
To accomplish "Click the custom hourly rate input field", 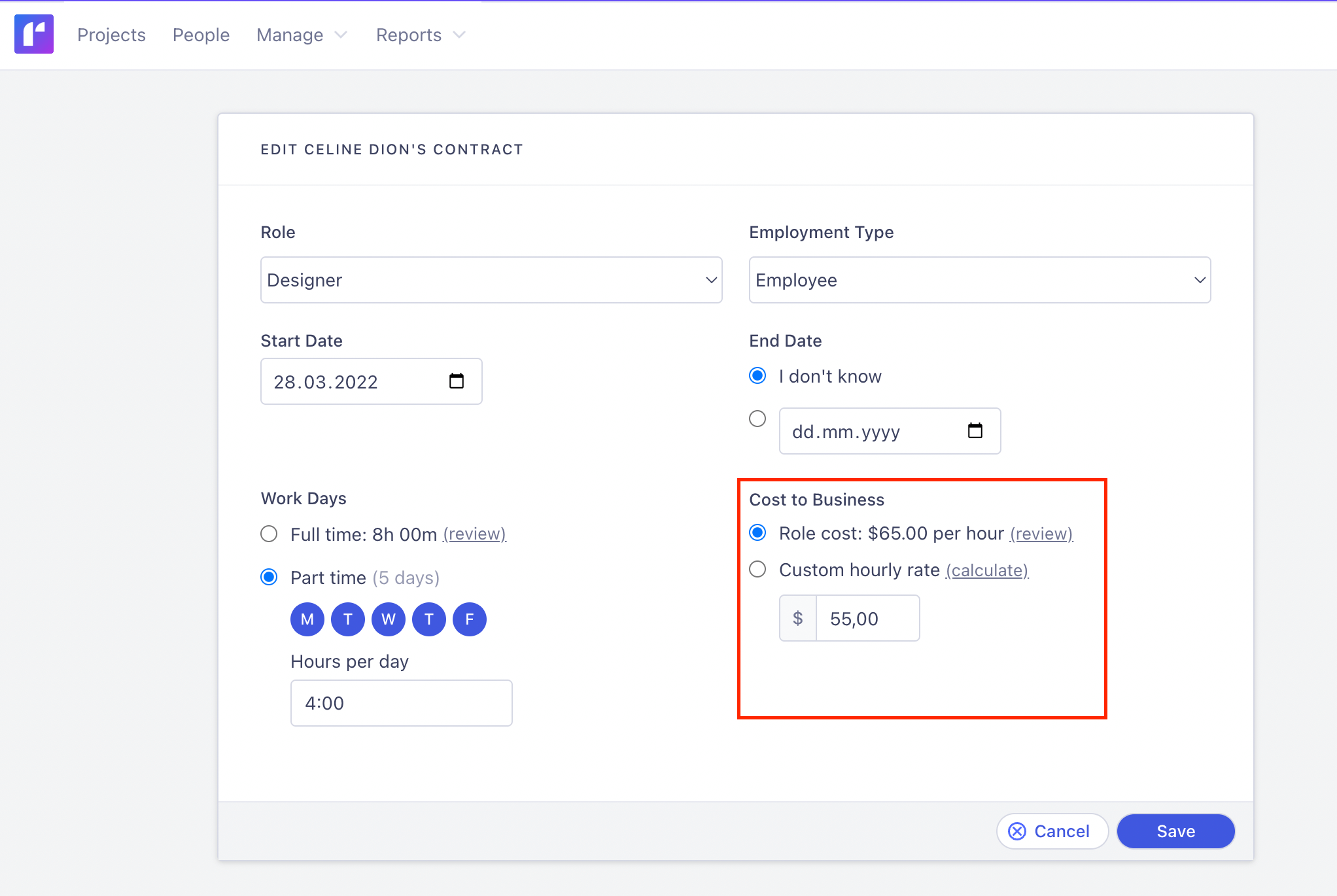I will click(867, 618).
